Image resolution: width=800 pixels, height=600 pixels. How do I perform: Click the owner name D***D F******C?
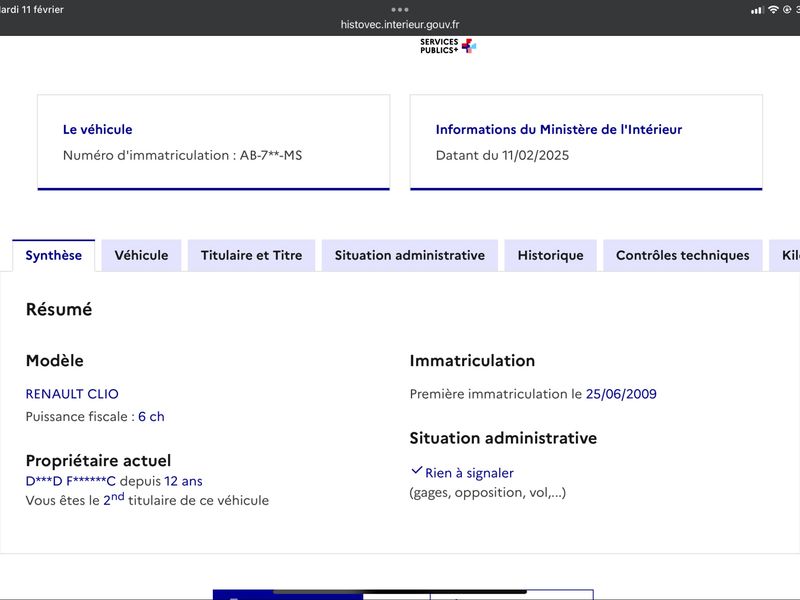70,481
